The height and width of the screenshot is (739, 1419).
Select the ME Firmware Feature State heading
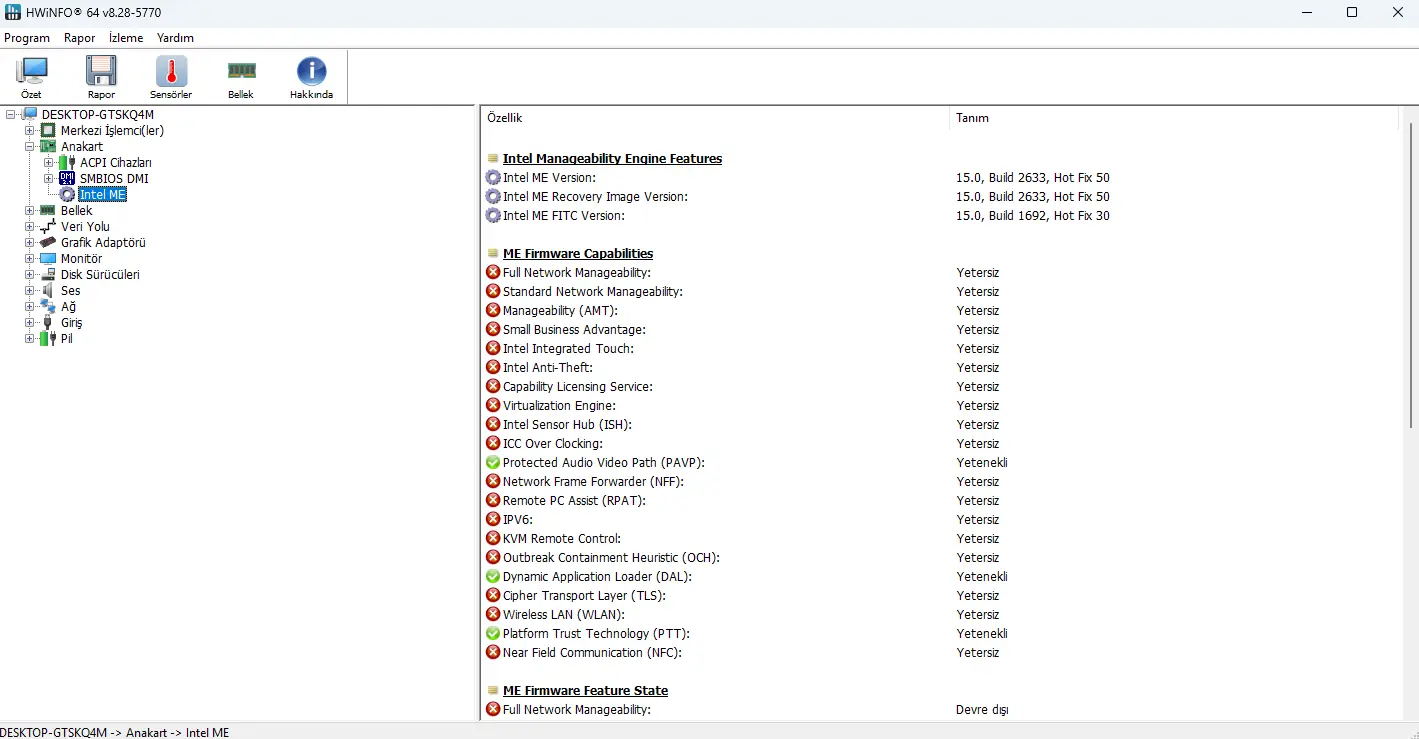(585, 691)
